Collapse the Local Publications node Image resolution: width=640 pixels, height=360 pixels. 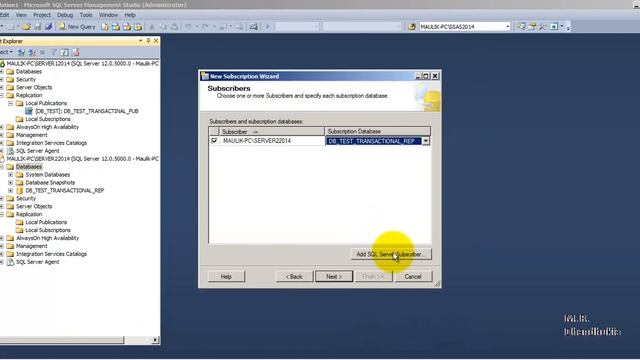pyautogui.click(x=11, y=103)
